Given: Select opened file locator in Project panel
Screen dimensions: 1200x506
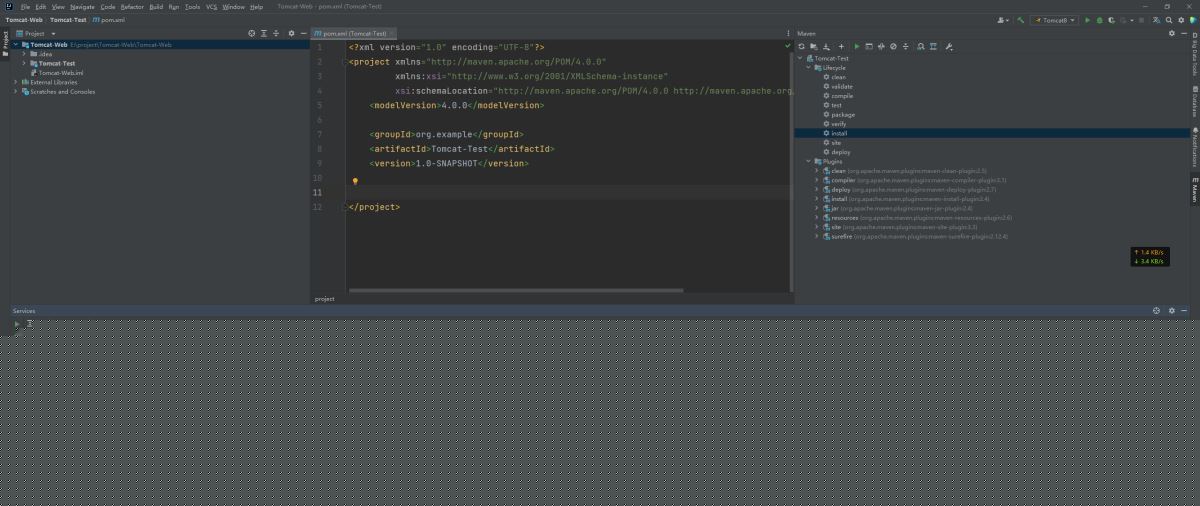Looking at the screenshot, I should [252, 33].
